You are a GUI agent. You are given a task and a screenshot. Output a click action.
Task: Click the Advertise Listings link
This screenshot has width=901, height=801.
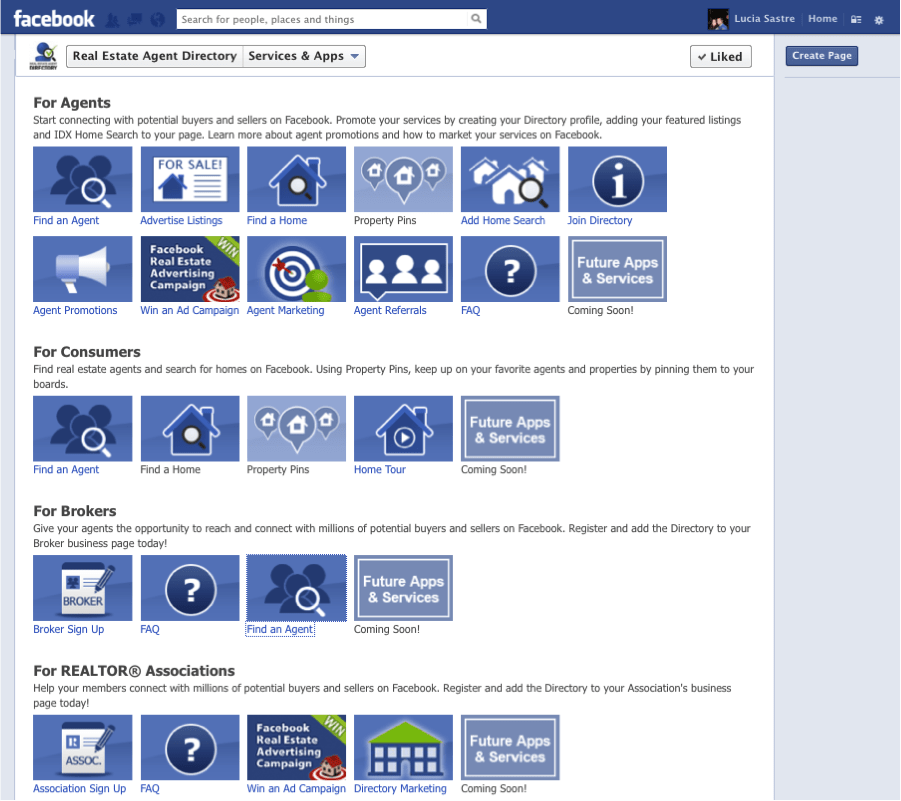[181, 220]
